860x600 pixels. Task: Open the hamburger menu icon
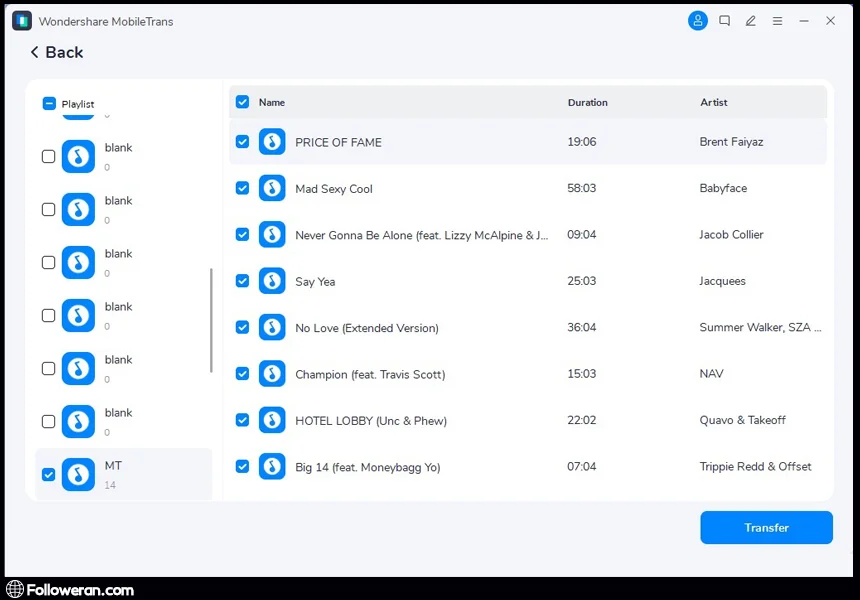tap(777, 21)
